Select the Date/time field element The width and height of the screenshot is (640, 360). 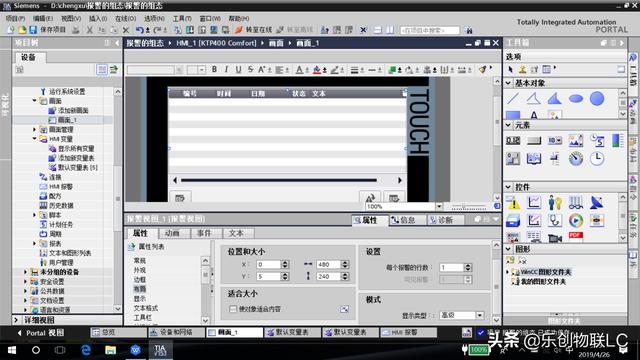click(597, 140)
